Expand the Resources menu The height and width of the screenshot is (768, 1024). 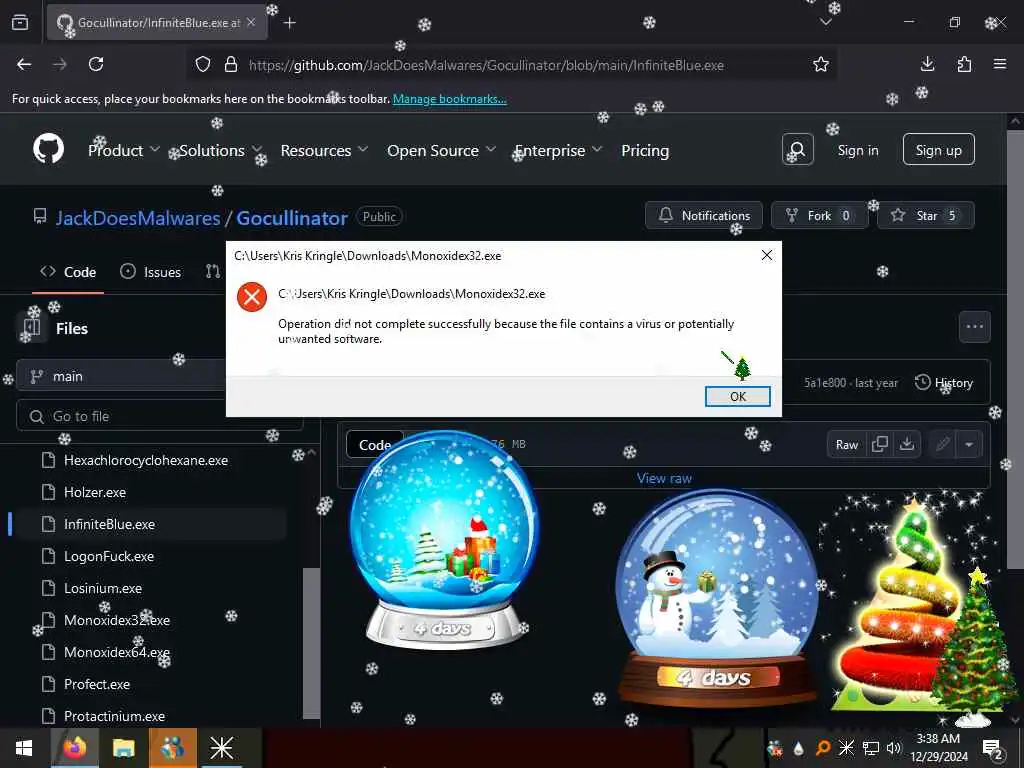[x=324, y=150]
